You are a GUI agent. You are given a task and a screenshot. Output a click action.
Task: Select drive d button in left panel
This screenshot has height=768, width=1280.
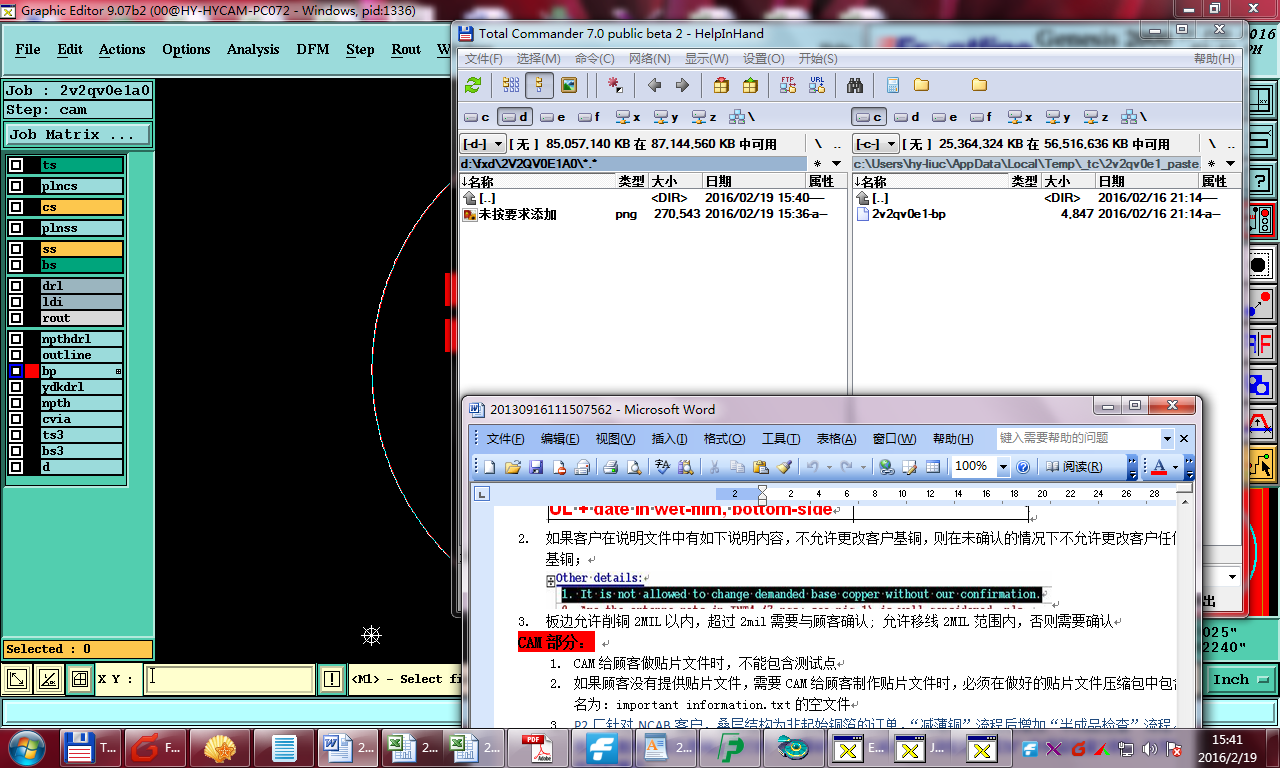[x=514, y=117]
